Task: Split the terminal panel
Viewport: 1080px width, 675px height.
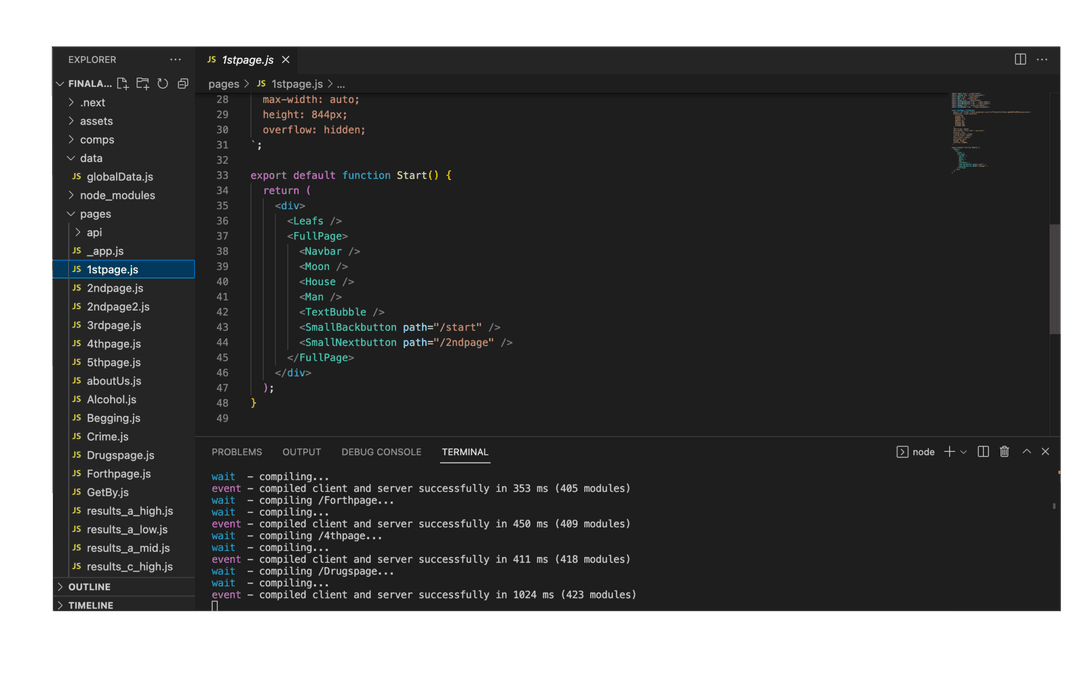Action: click(983, 452)
